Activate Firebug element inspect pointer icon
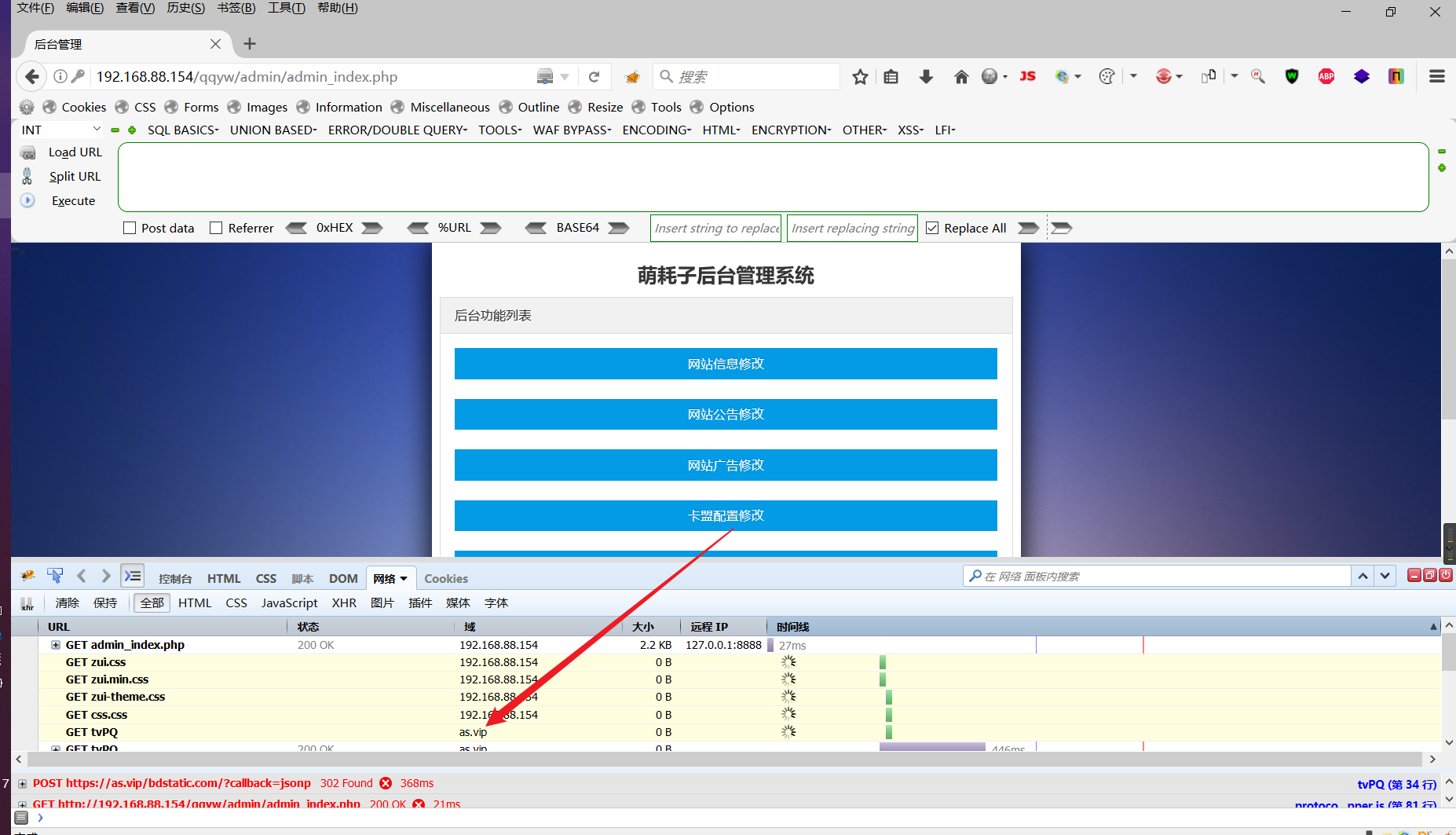Screen dimensions: 1456x835 [55, 576]
